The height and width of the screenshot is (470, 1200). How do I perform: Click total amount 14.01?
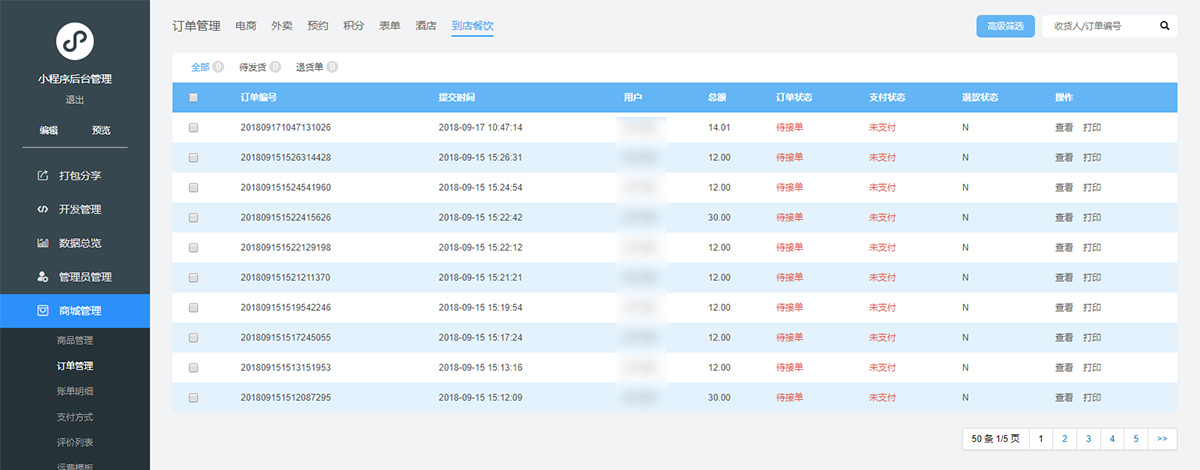pyautogui.click(x=720, y=128)
